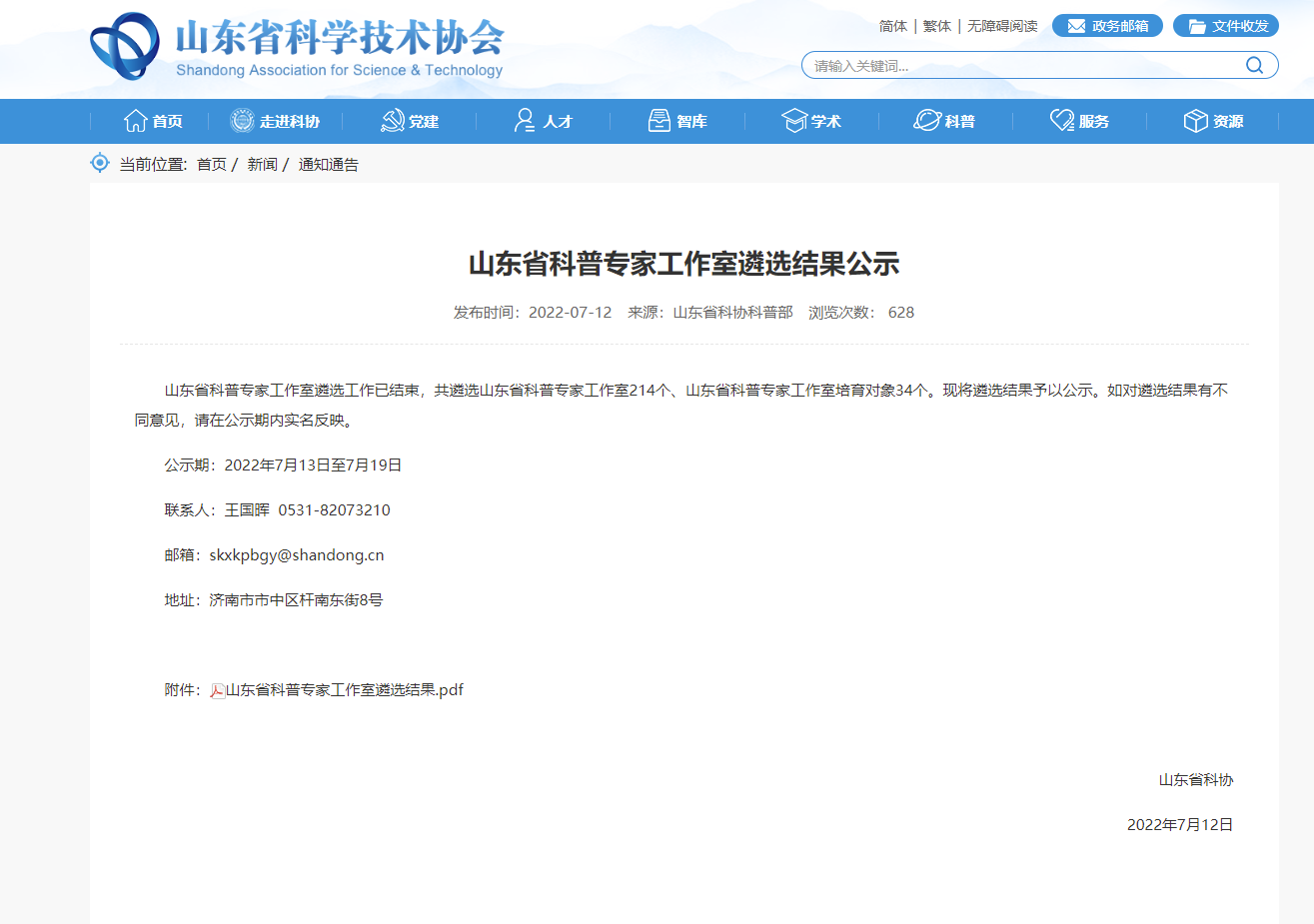Click the 党建 hammer-sickle icon
The height and width of the screenshot is (924, 1314).
pyautogui.click(x=393, y=121)
